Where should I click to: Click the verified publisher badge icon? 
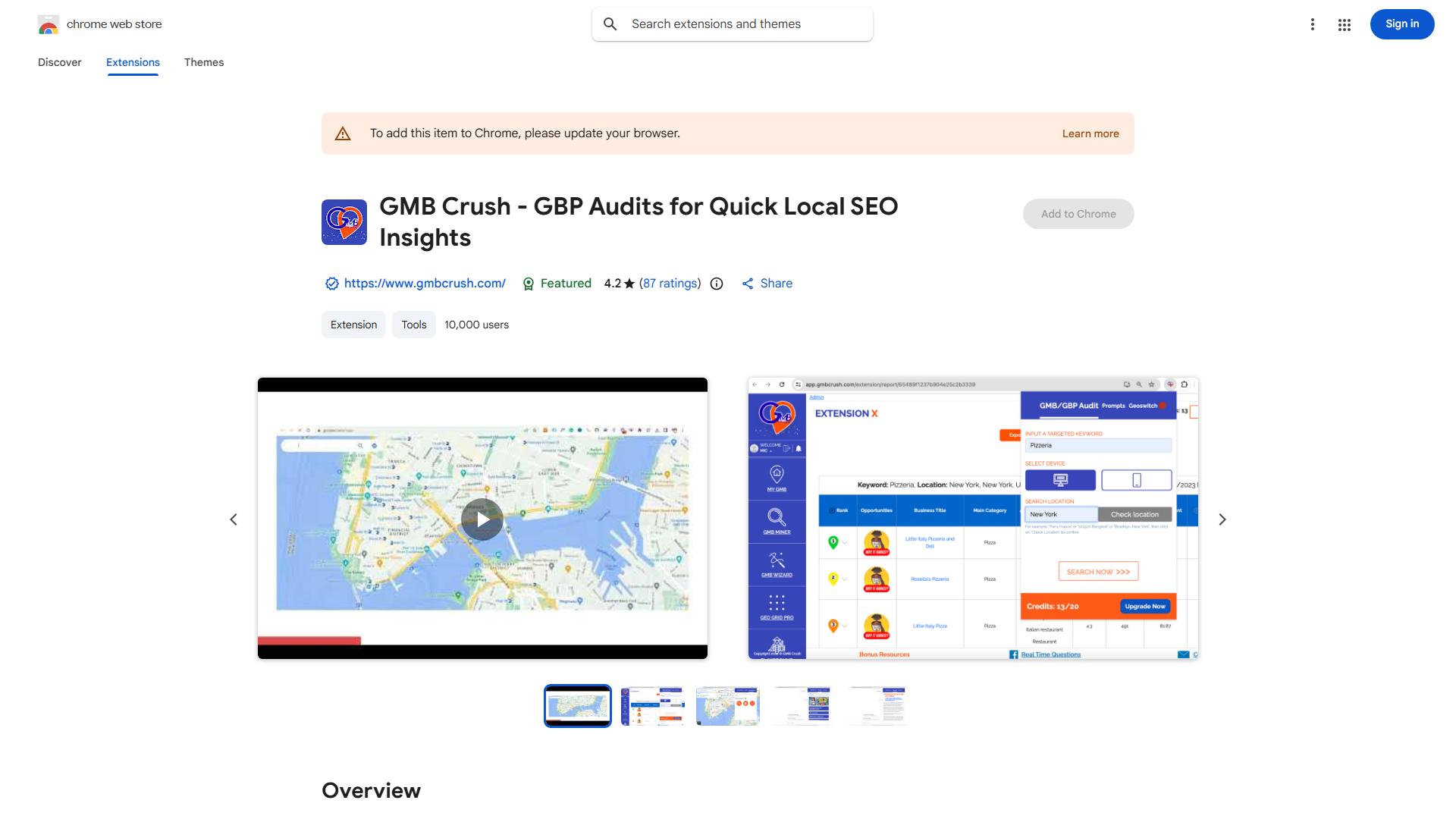(331, 284)
